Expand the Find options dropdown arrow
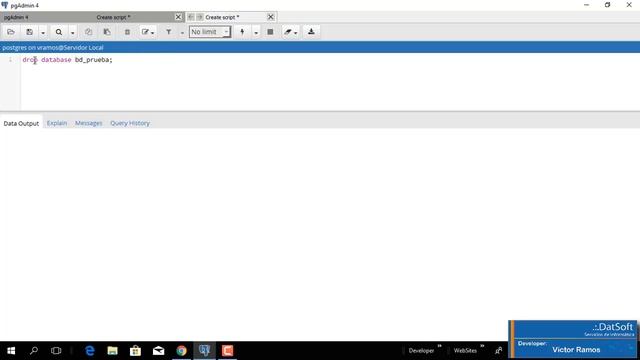 pyautogui.click(x=72, y=32)
